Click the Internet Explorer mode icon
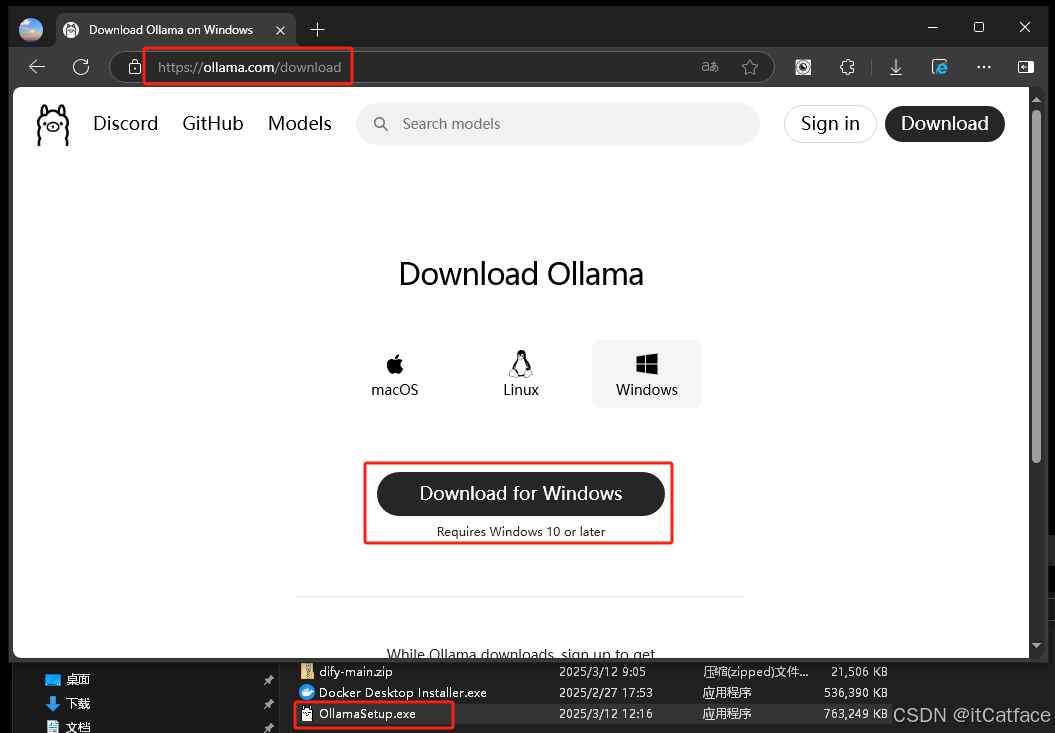The image size is (1055, 733). click(x=939, y=67)
